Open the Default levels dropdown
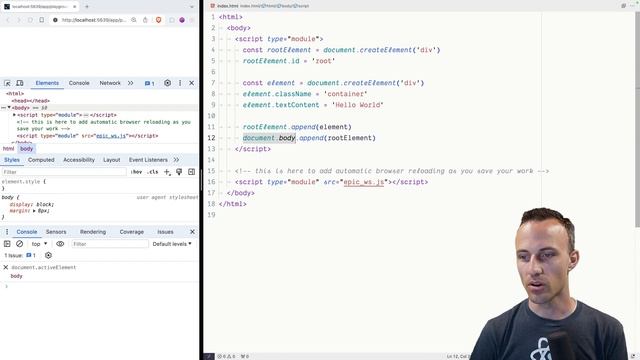 172,244
